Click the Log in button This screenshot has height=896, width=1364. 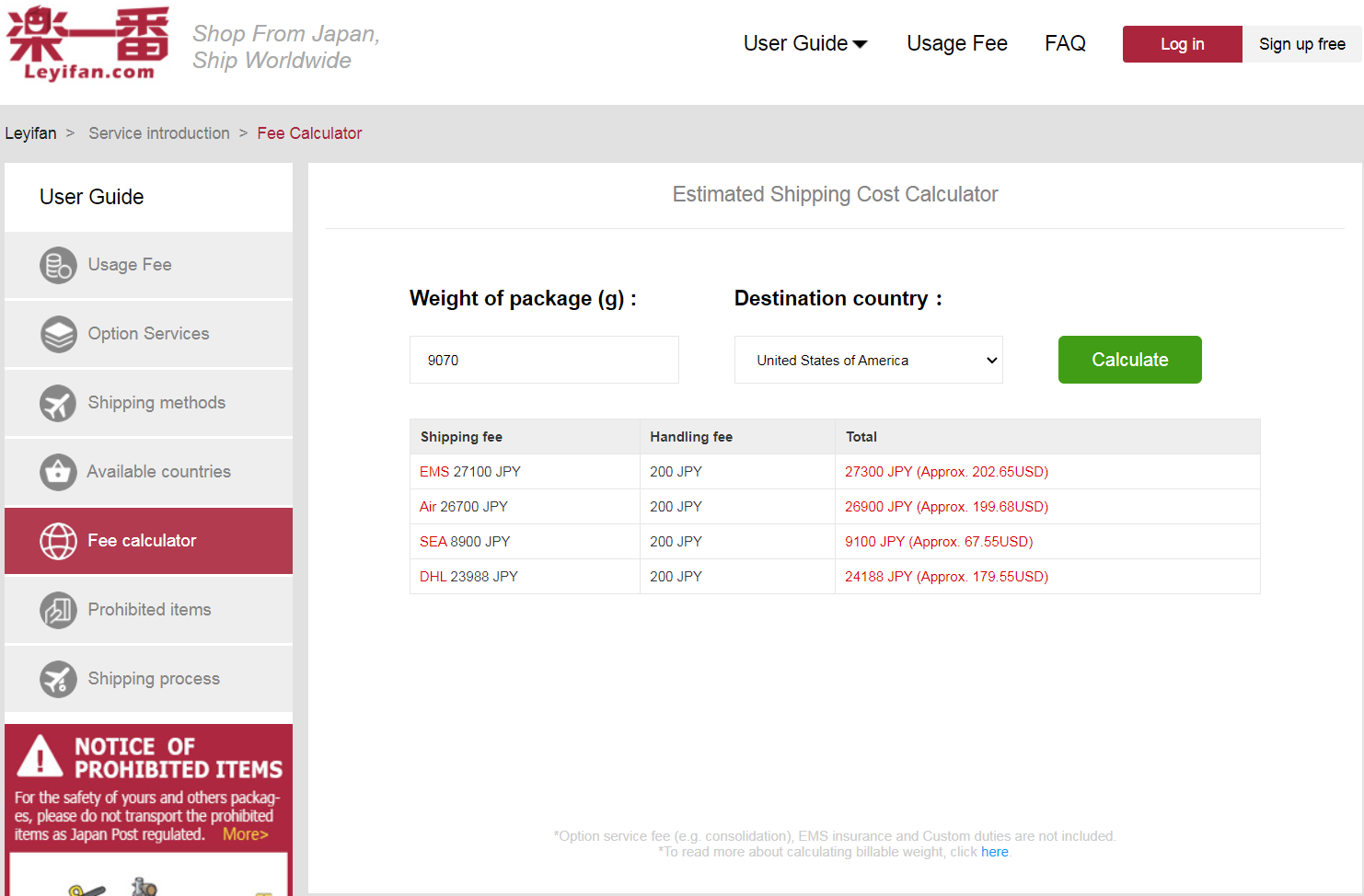[1182, 44]
